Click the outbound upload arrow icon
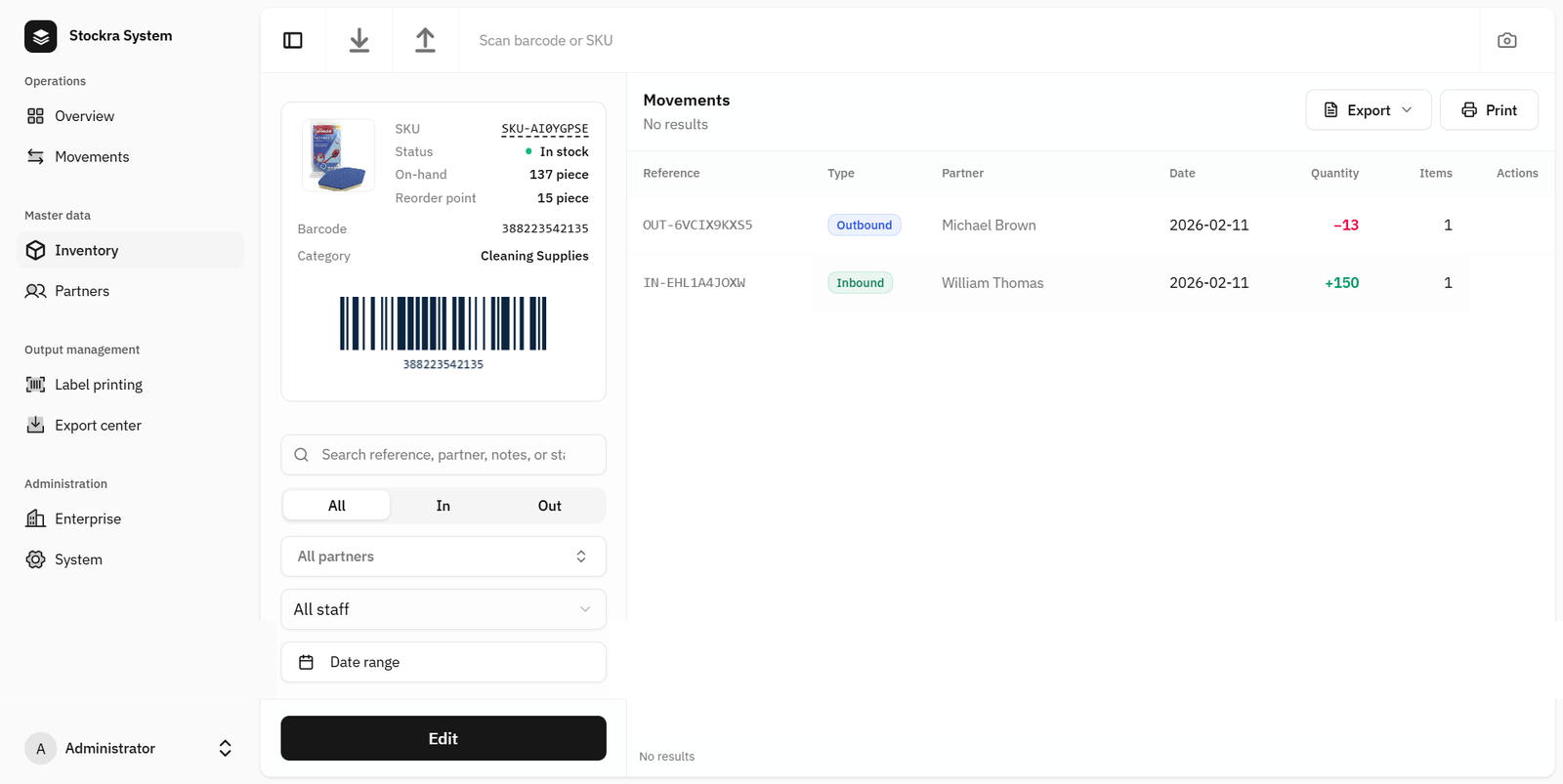Viewport: 1563px width, 784px height. 425,40
